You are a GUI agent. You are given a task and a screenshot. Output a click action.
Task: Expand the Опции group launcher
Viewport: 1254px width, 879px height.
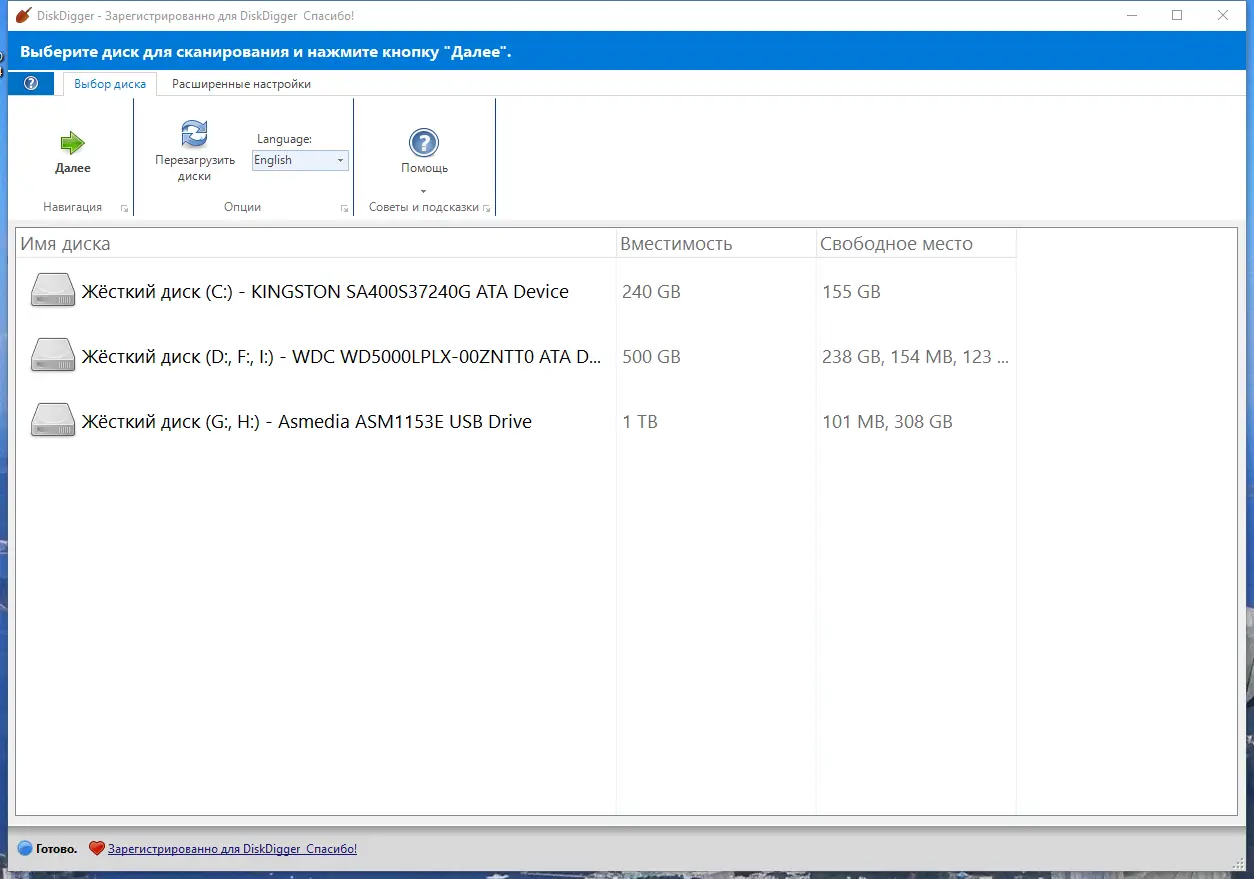click(345, 209)
